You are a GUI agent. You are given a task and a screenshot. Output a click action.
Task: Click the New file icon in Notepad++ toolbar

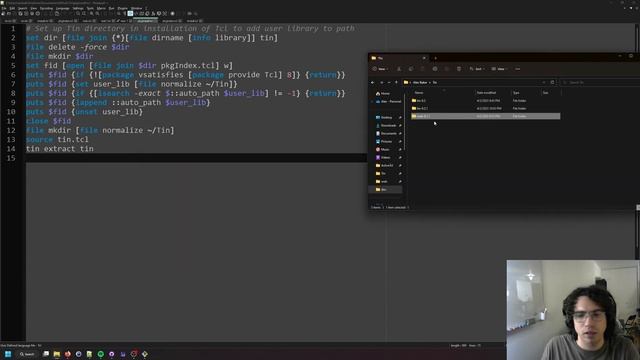[3, 13]
